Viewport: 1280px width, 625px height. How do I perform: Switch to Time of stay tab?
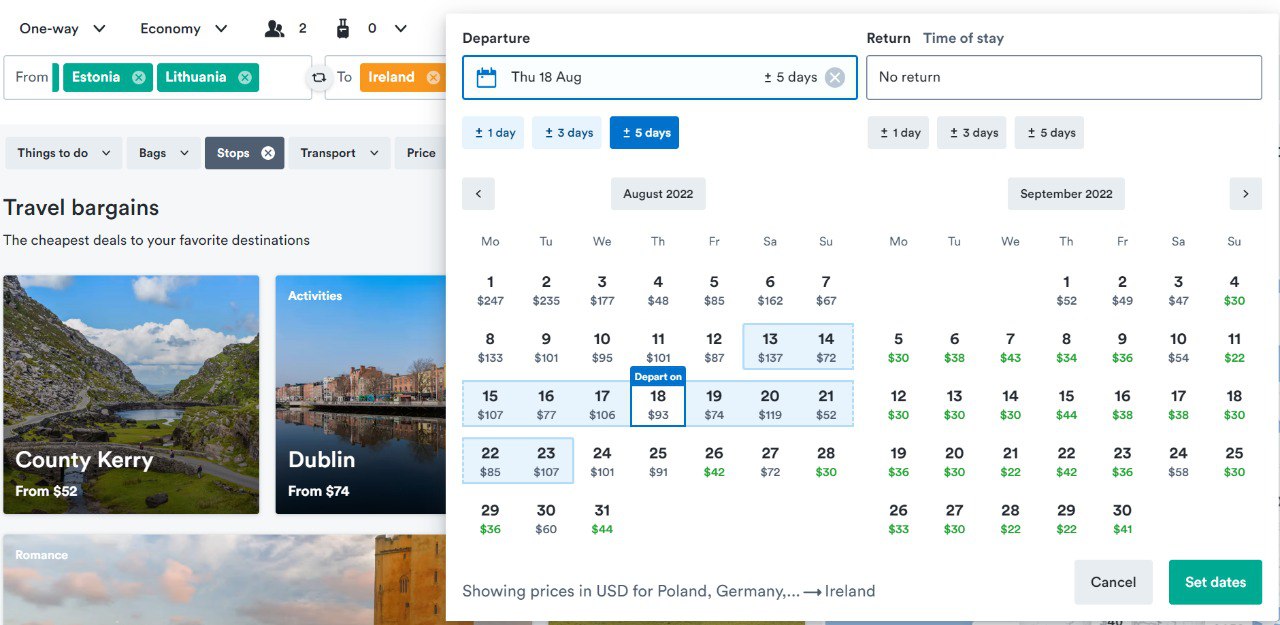click(x=963, y=38)
